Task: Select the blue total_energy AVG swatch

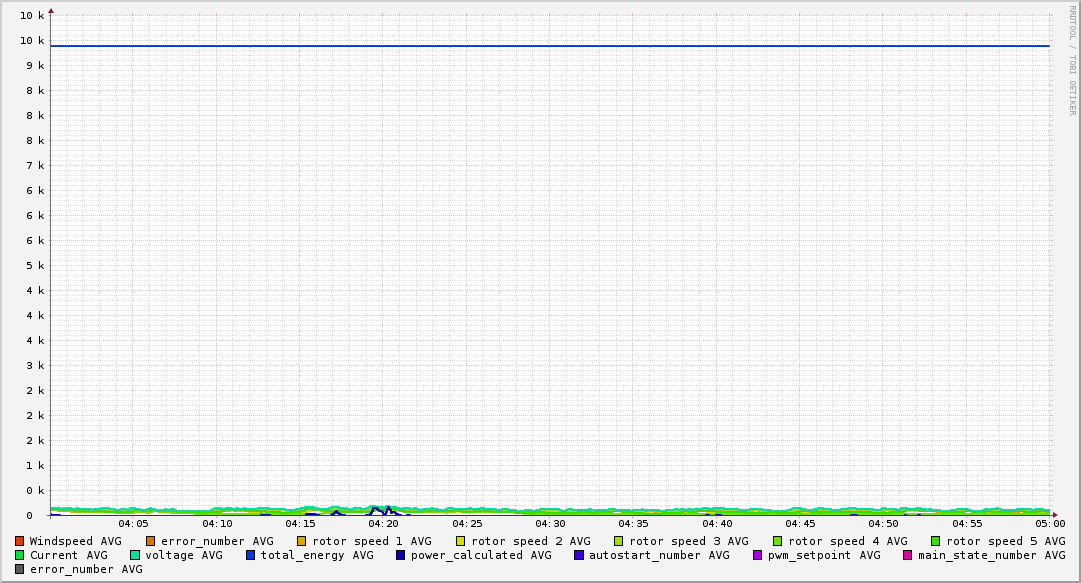Action: [251, 555]
